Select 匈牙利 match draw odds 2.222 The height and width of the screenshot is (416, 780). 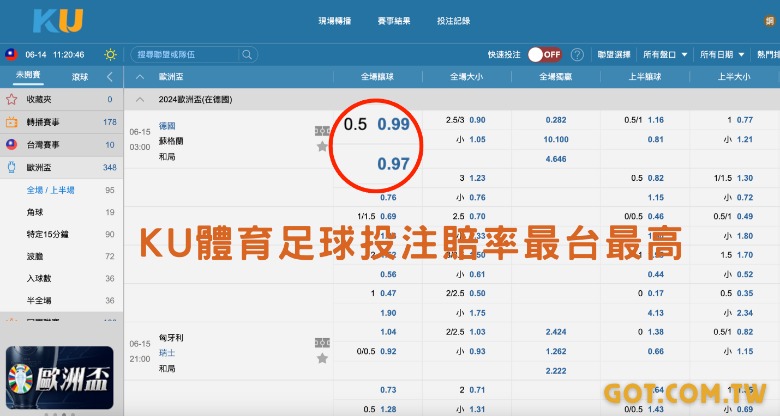coord(556,371)
